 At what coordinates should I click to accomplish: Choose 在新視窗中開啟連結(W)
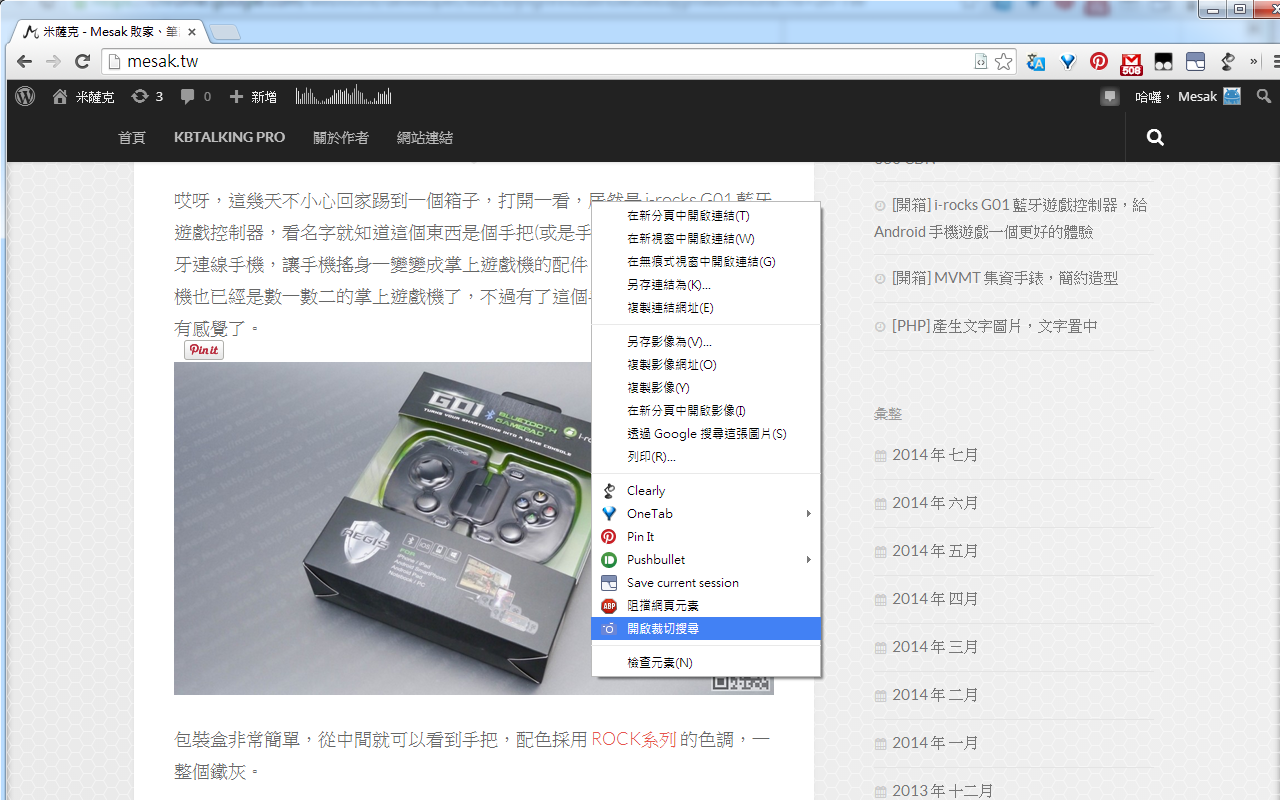click(706, 238)
